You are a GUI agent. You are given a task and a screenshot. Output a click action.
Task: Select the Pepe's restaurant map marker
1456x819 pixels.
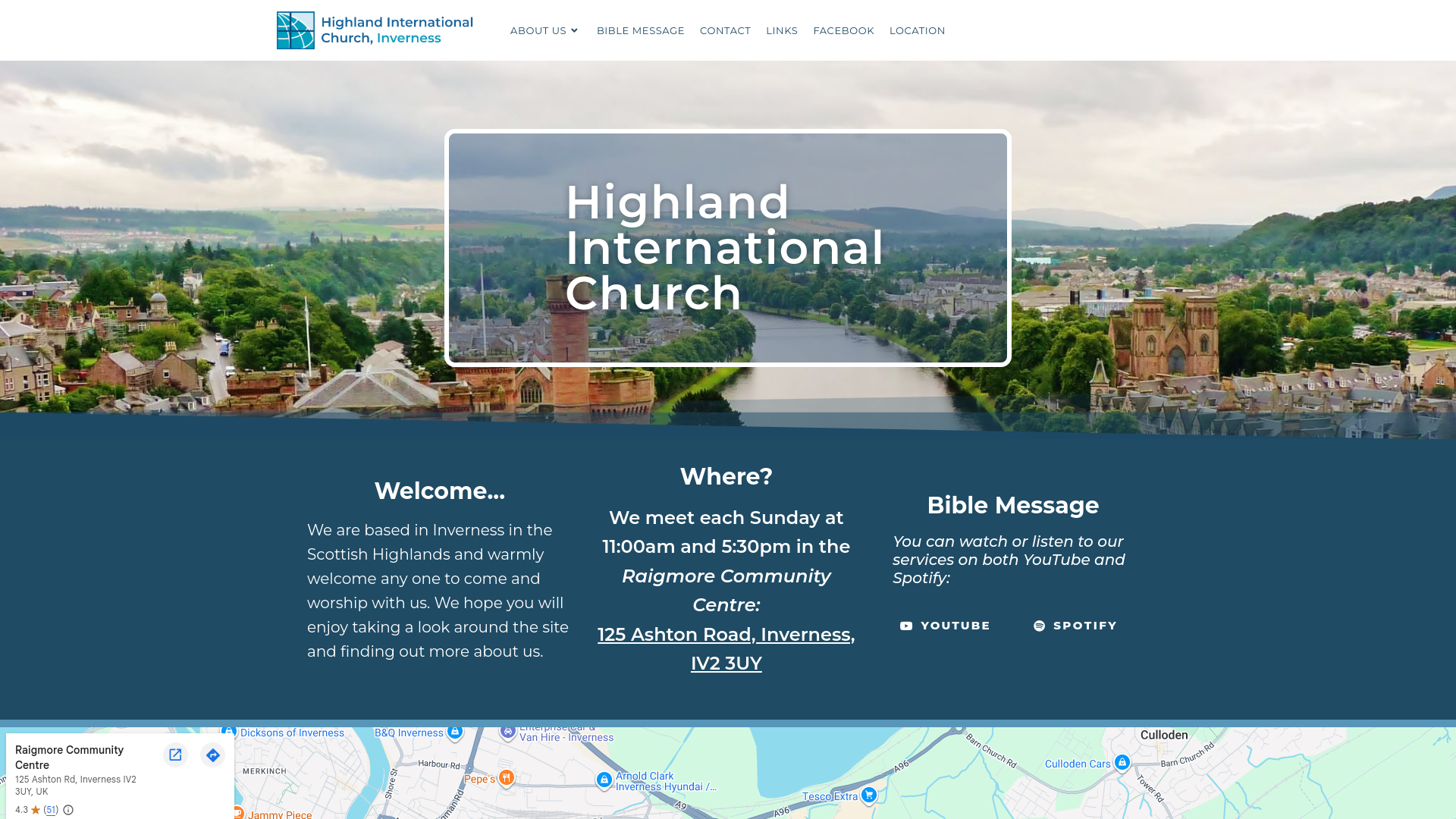point(507,777)
